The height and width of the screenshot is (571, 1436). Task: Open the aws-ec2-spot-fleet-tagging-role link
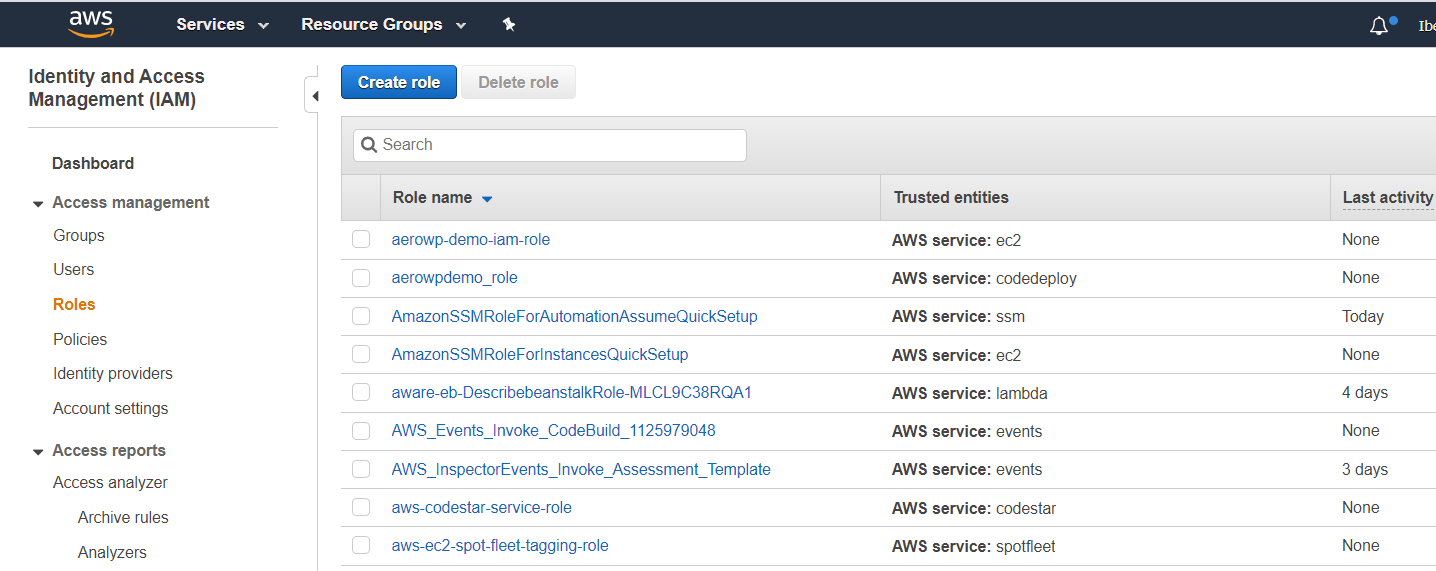tap(500, 546)
